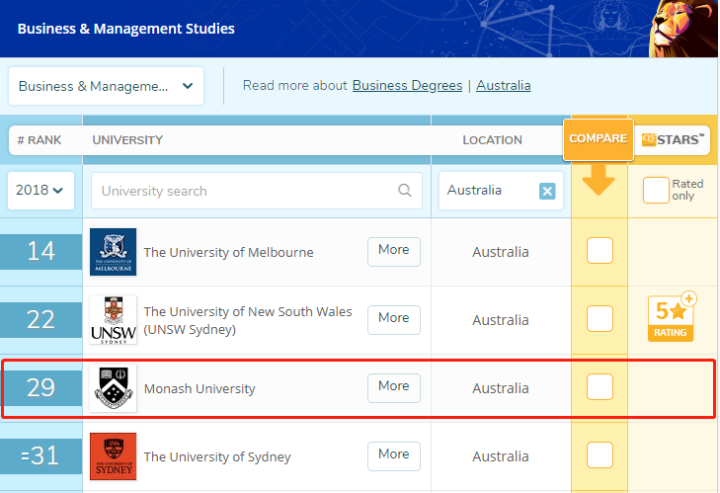The width and height of the screenshot is (720, 493).
Task: Open the 2018 year dropdown
Action: coord(40,190)
